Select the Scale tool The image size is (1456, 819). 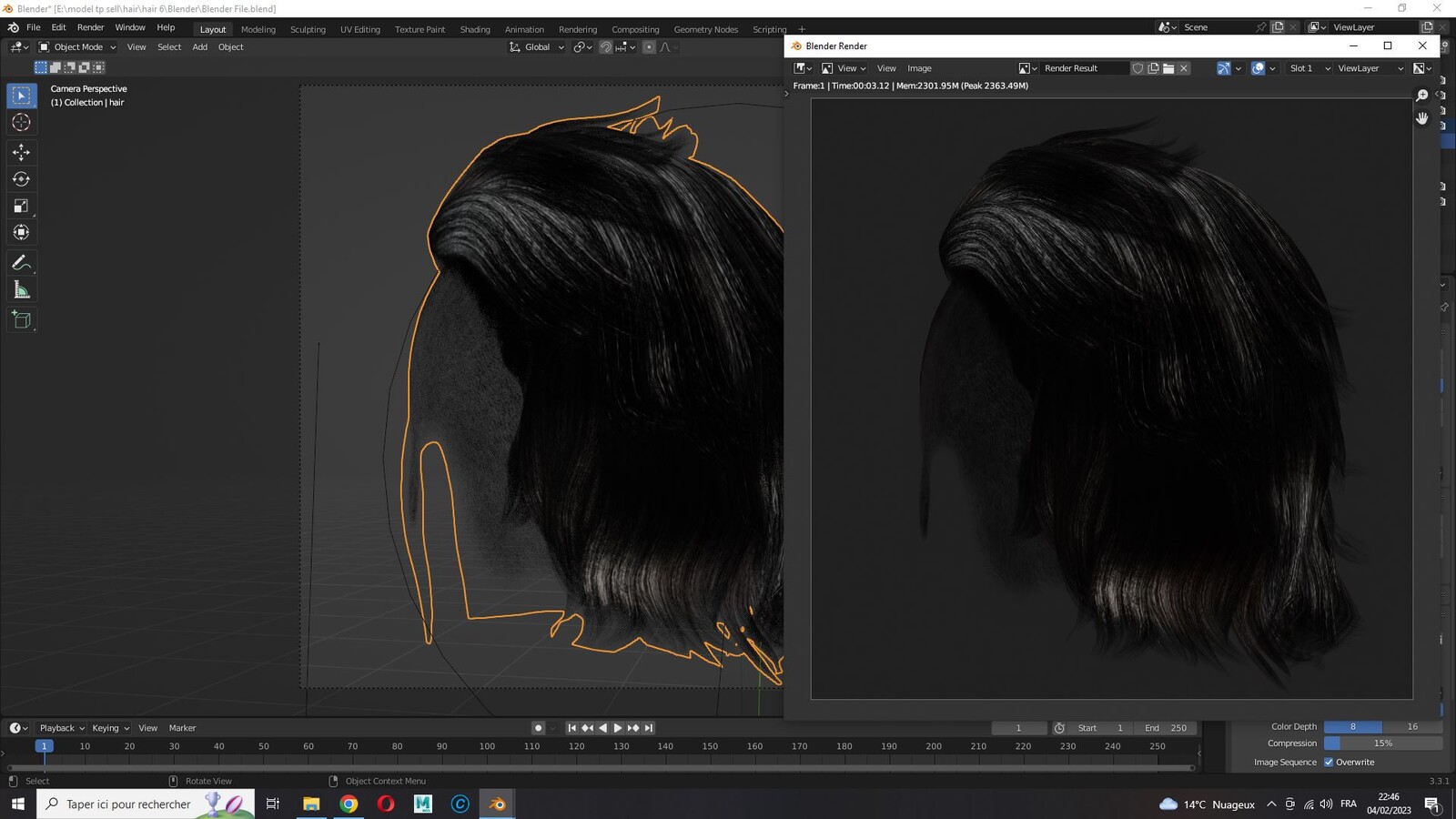point(21,207)
